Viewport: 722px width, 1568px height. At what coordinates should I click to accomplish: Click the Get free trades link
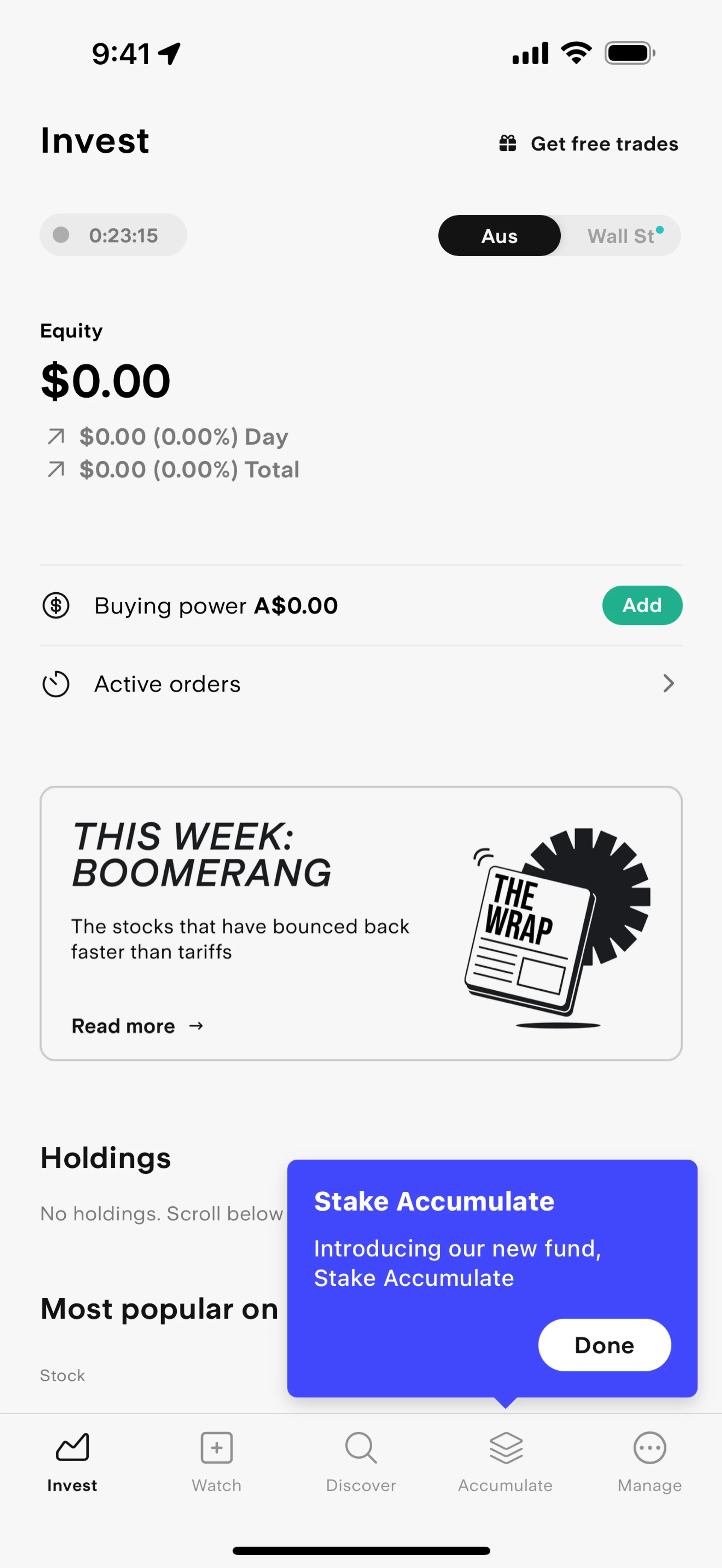[x=604, y=144]
